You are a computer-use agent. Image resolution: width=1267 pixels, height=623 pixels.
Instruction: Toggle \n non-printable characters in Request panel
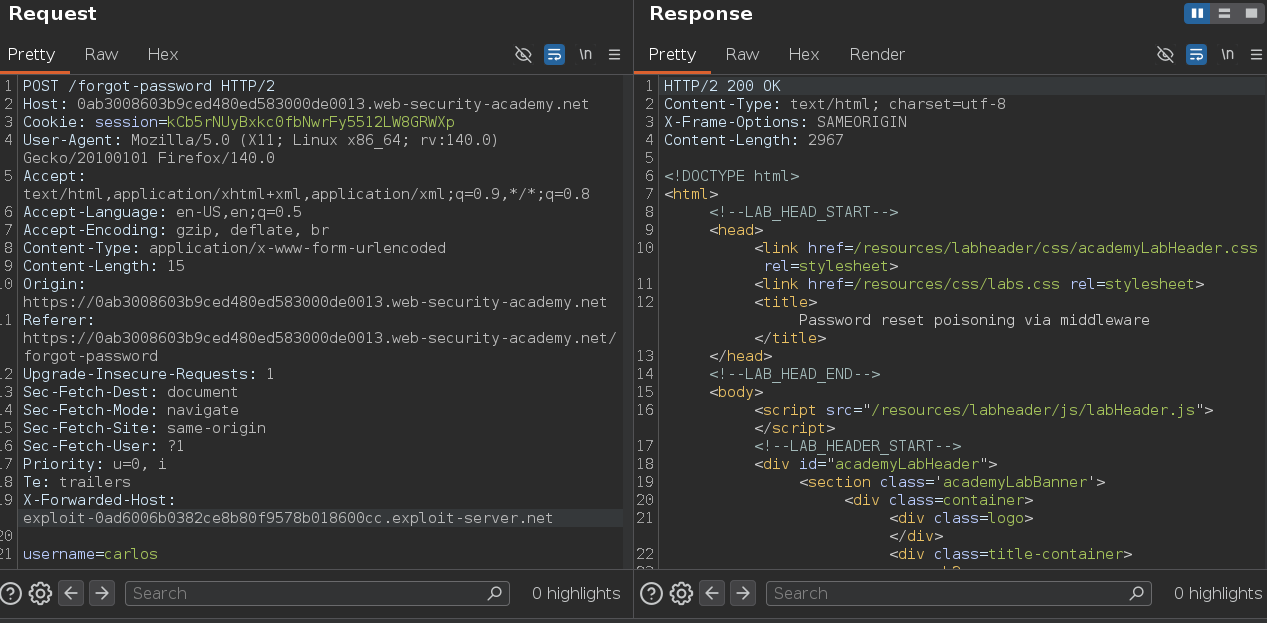[586, 54]
